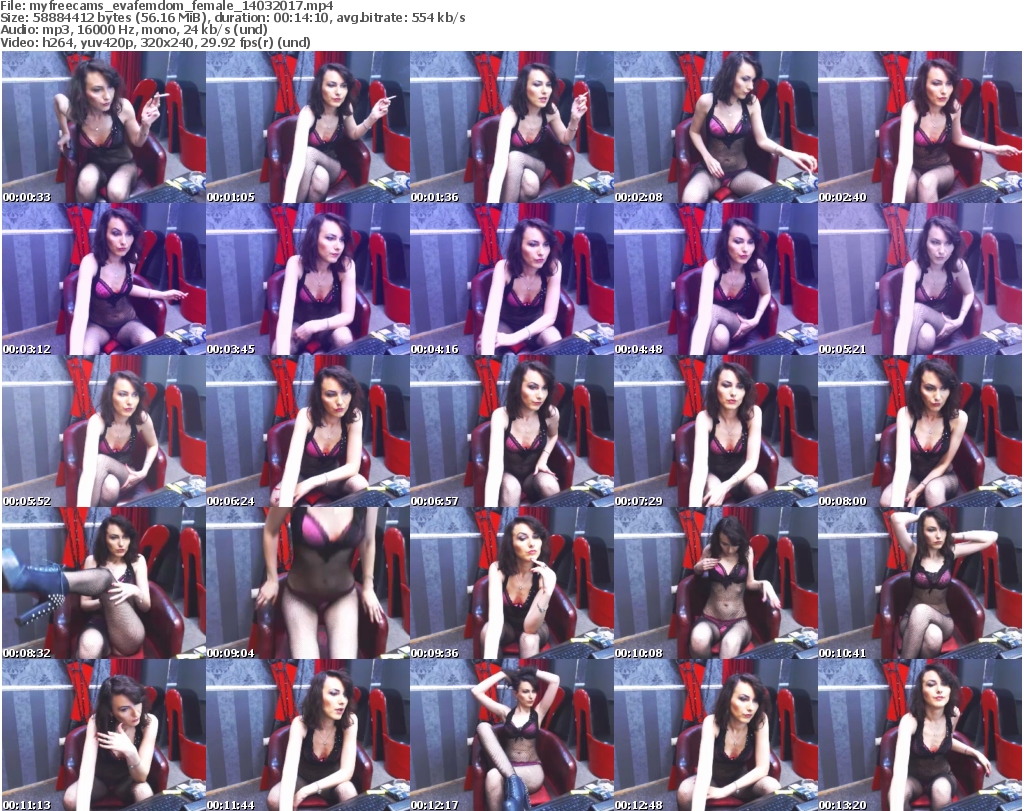Select the thumbnail stamped 00:08:32
Viewport: 1024px width, 811px height.
104,583
